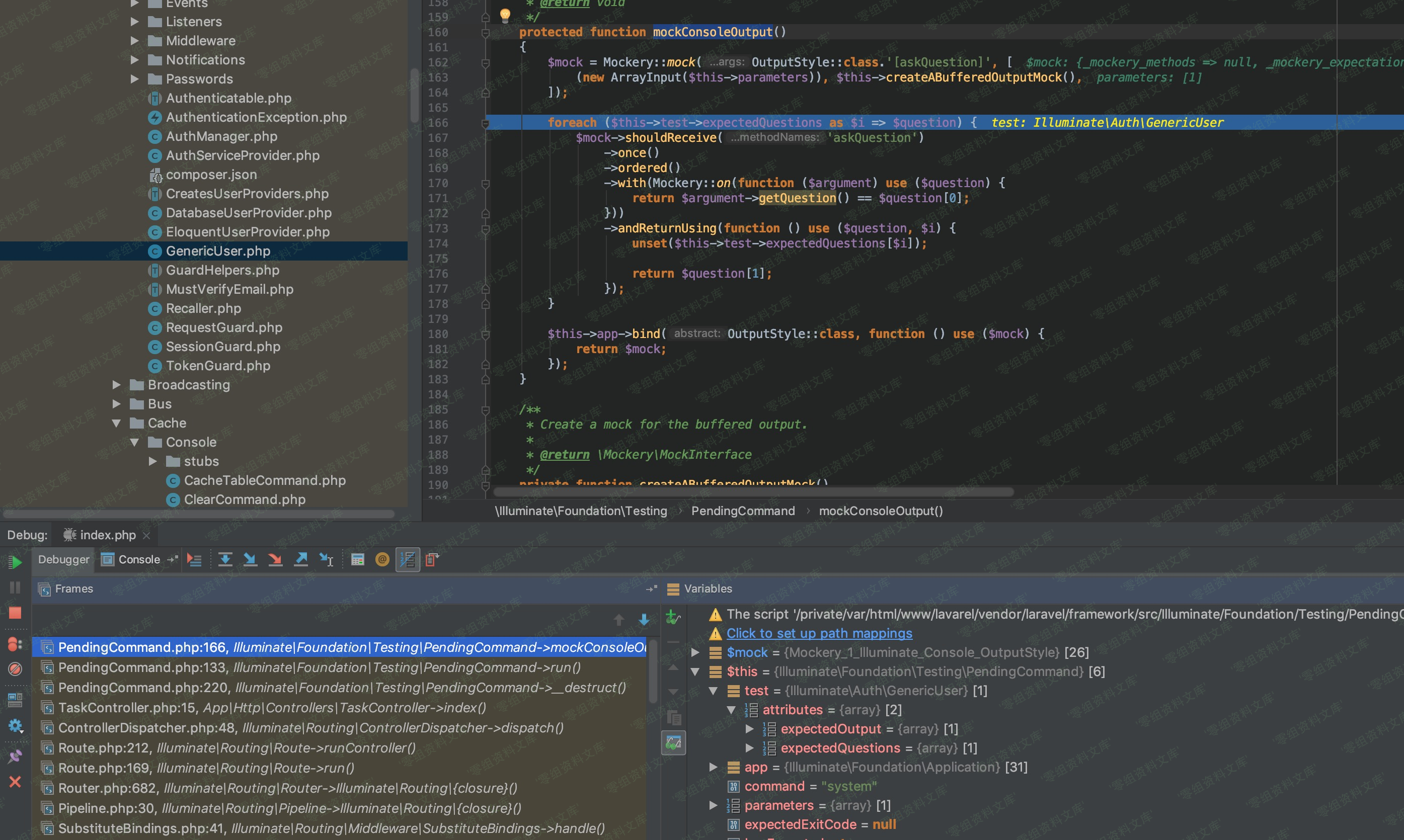Click the Step Out icon
Viewport: 1404px width, 840px height.
click(300, 560)
